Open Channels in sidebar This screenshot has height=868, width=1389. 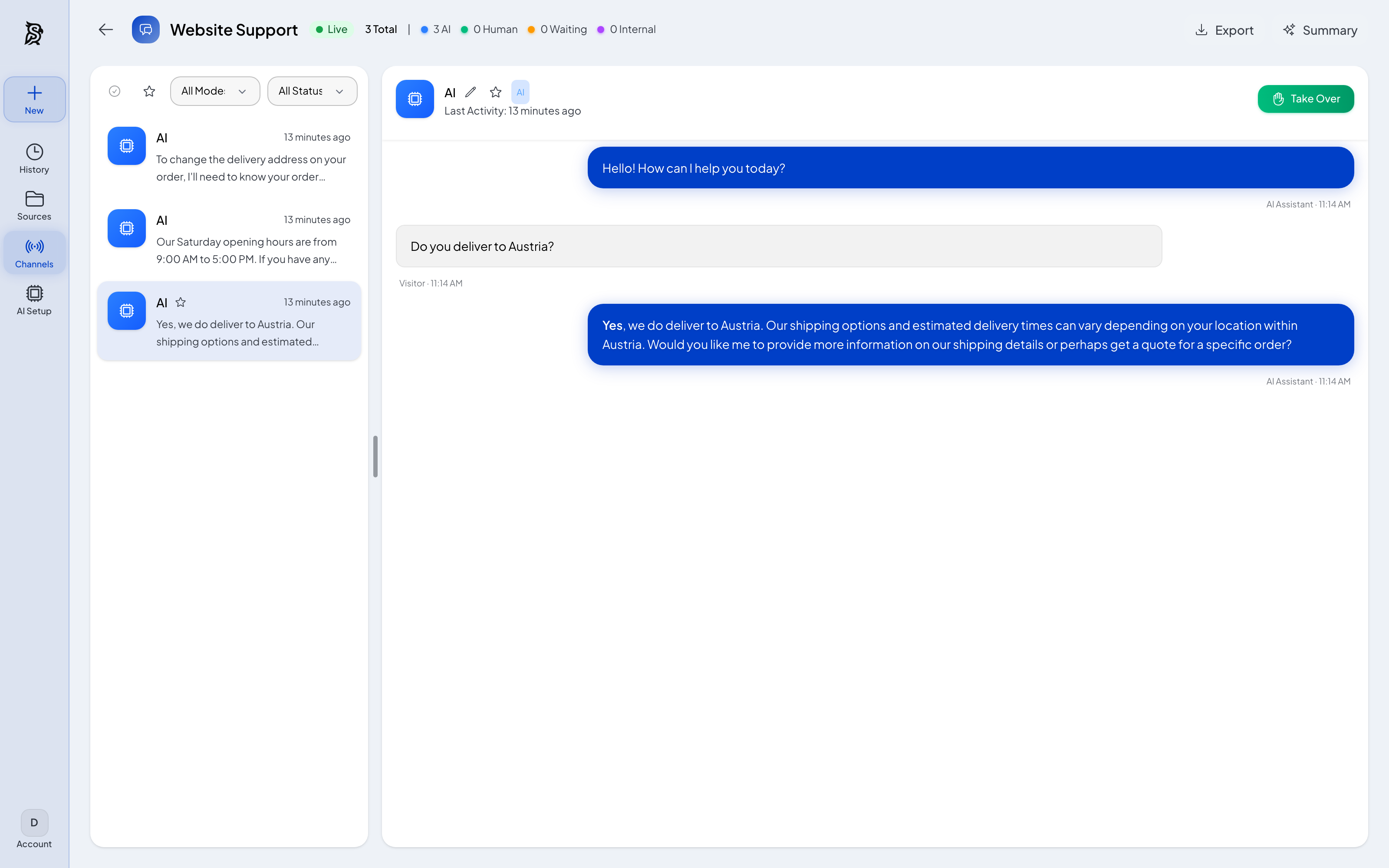[34, 253]
